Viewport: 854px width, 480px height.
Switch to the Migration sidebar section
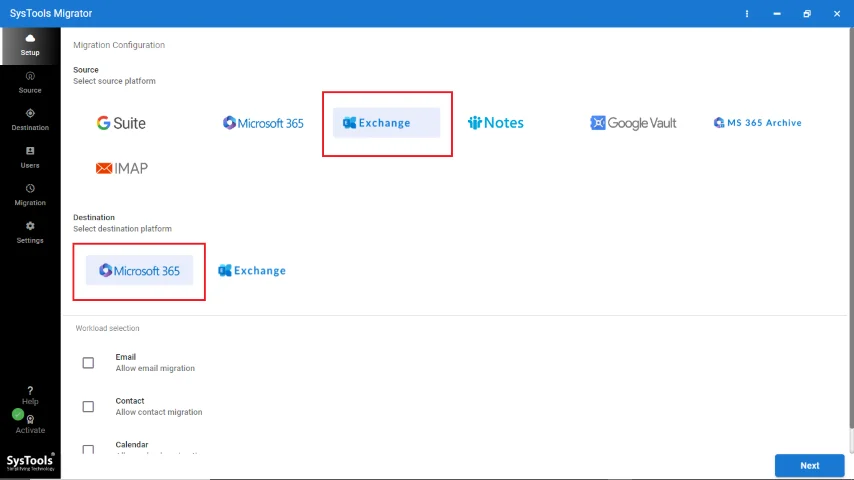pos(30,195)
